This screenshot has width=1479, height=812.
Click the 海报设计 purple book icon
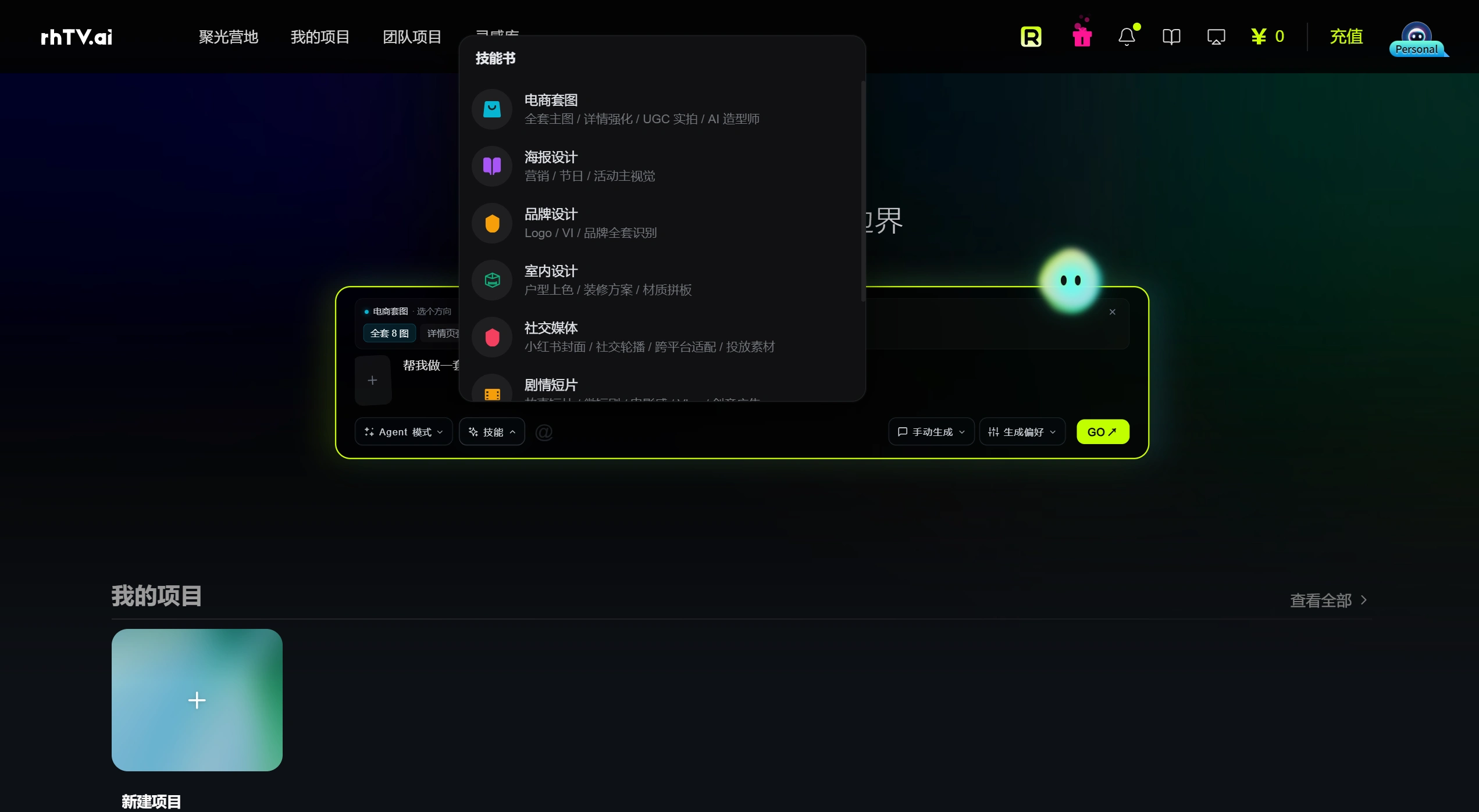point(492,166)
